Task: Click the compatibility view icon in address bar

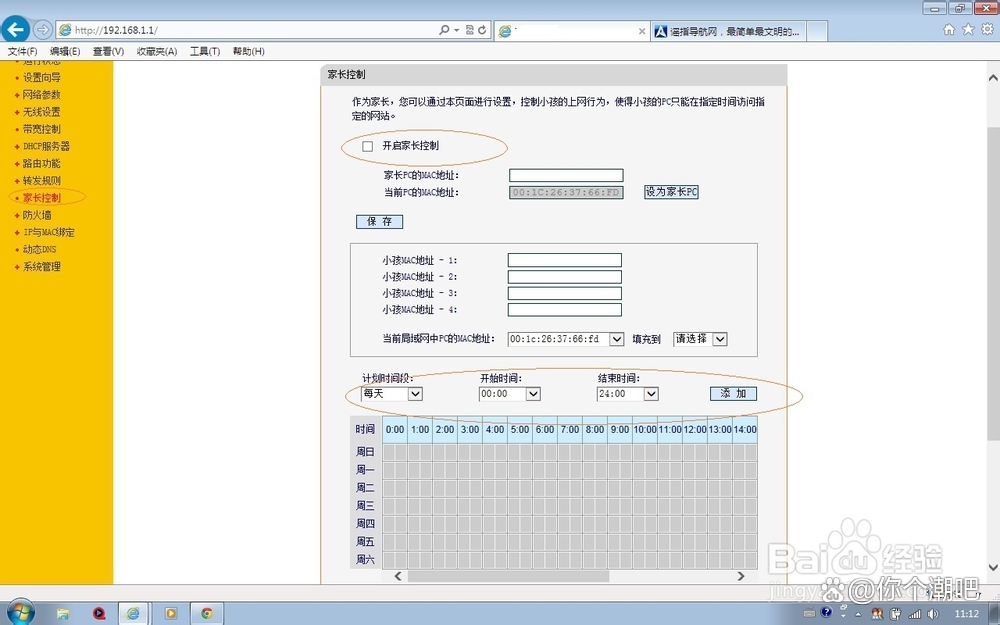Action: click(x=470, y=30)
